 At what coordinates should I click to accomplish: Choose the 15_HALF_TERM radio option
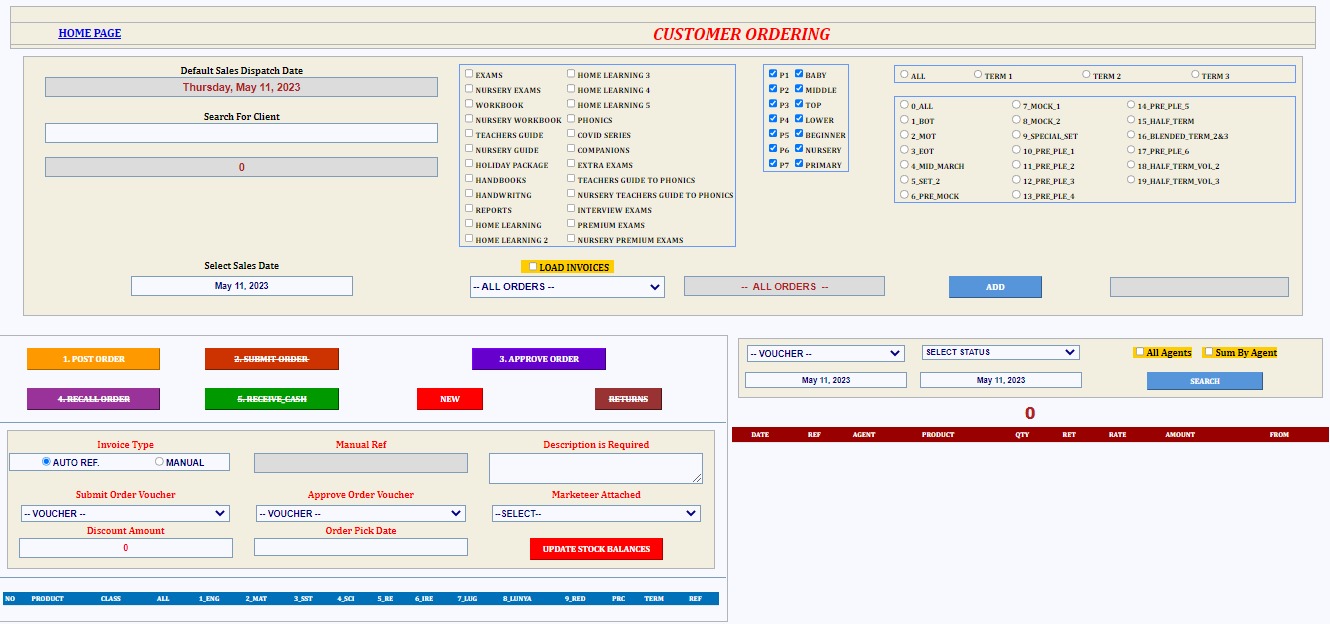pos(1131,119)
